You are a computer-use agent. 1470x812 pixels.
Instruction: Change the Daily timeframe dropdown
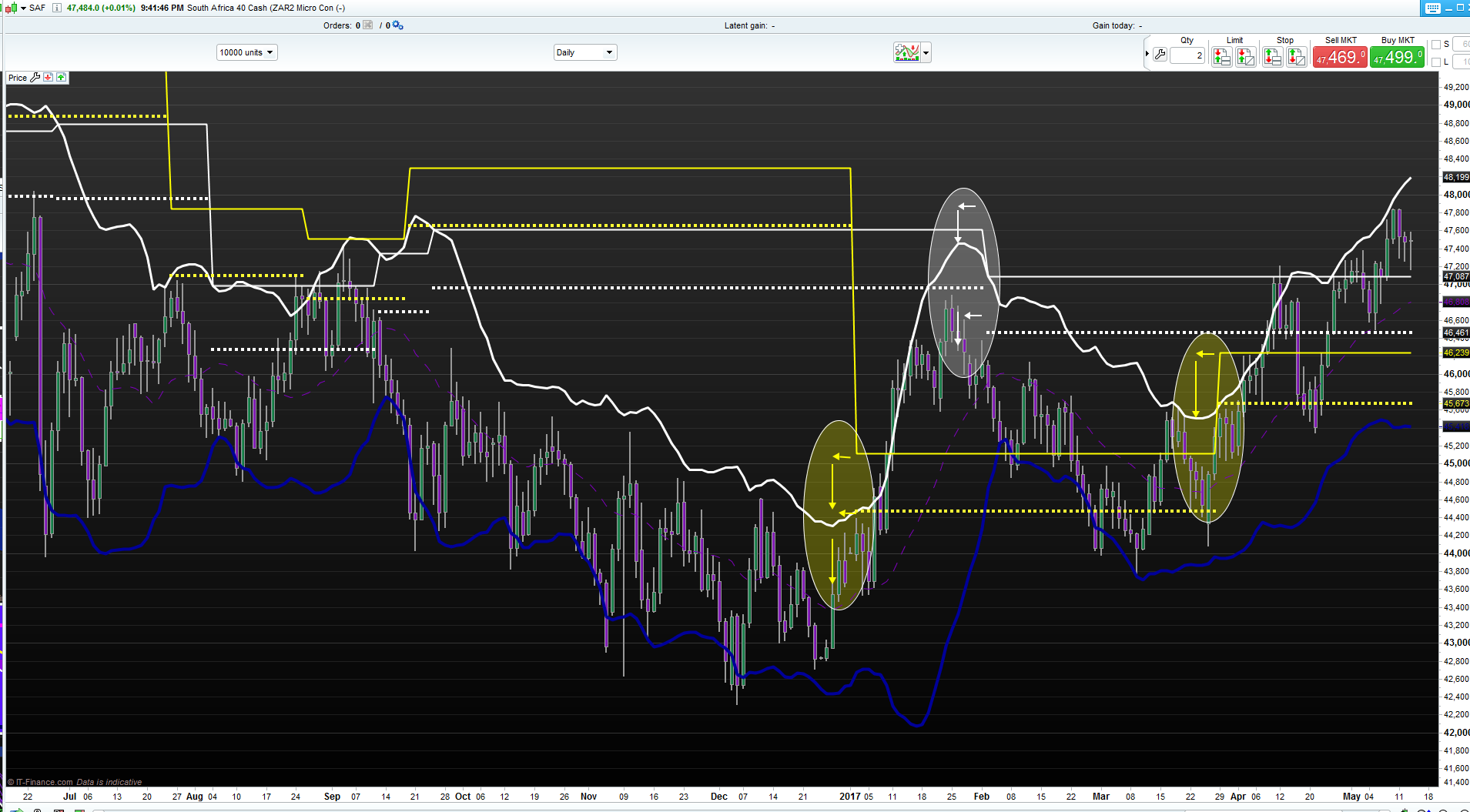[x=585, y=52]
